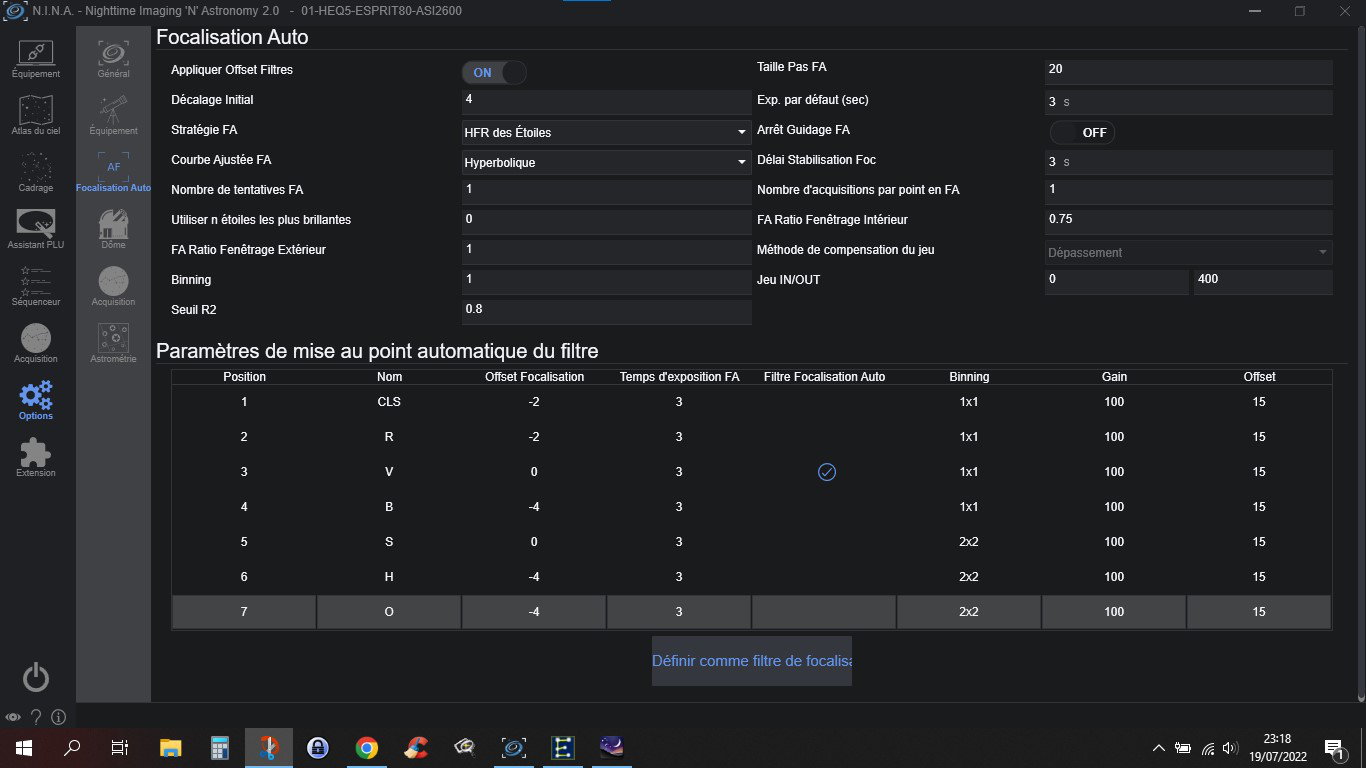Screen dimensions: 1366x768
Task: Click the Exp. par défaut (sec) field
Action: [1189, 102]
